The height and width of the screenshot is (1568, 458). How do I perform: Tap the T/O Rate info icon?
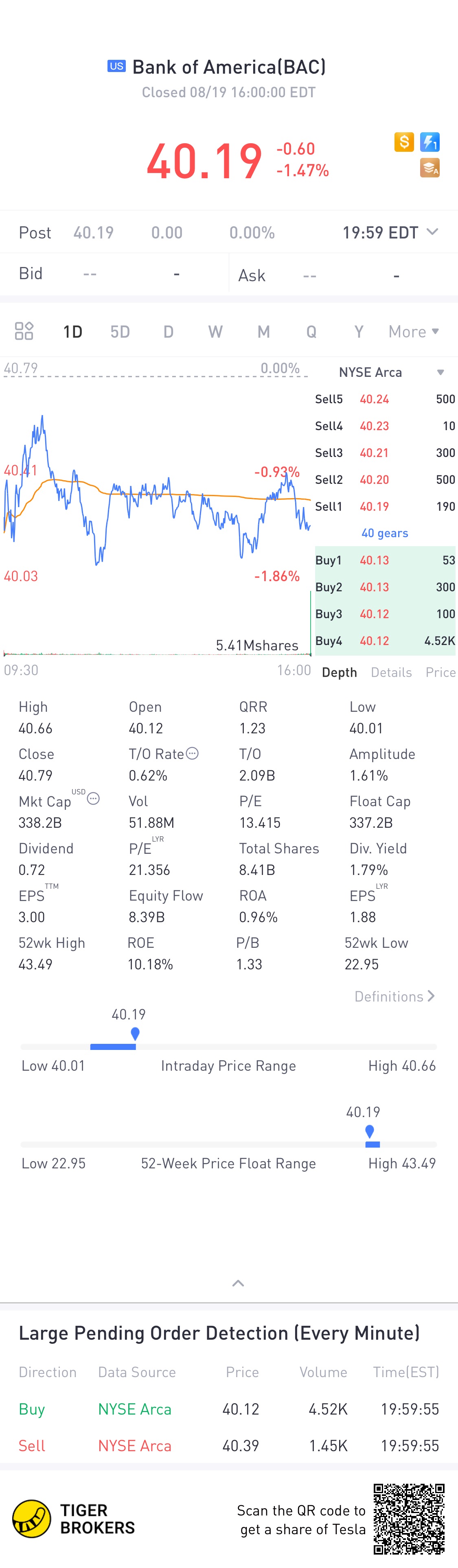(x=192, y=754)
